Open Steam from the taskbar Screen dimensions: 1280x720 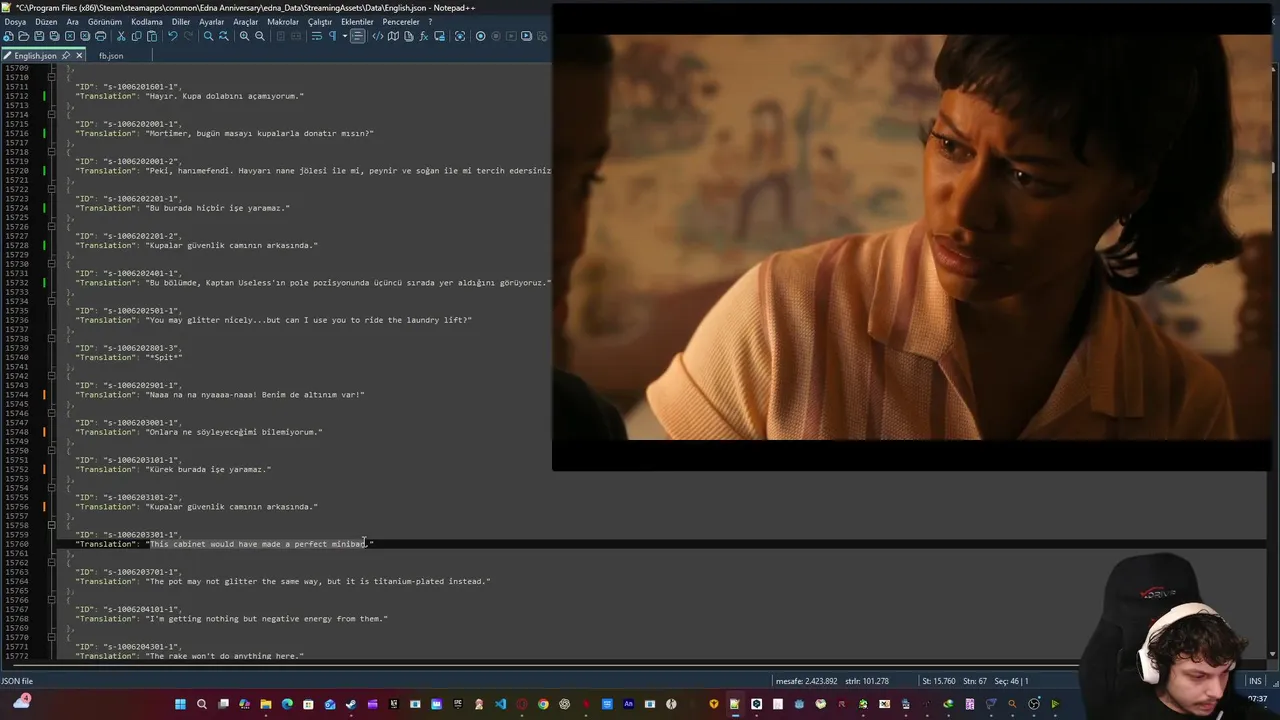coord(351,704)
